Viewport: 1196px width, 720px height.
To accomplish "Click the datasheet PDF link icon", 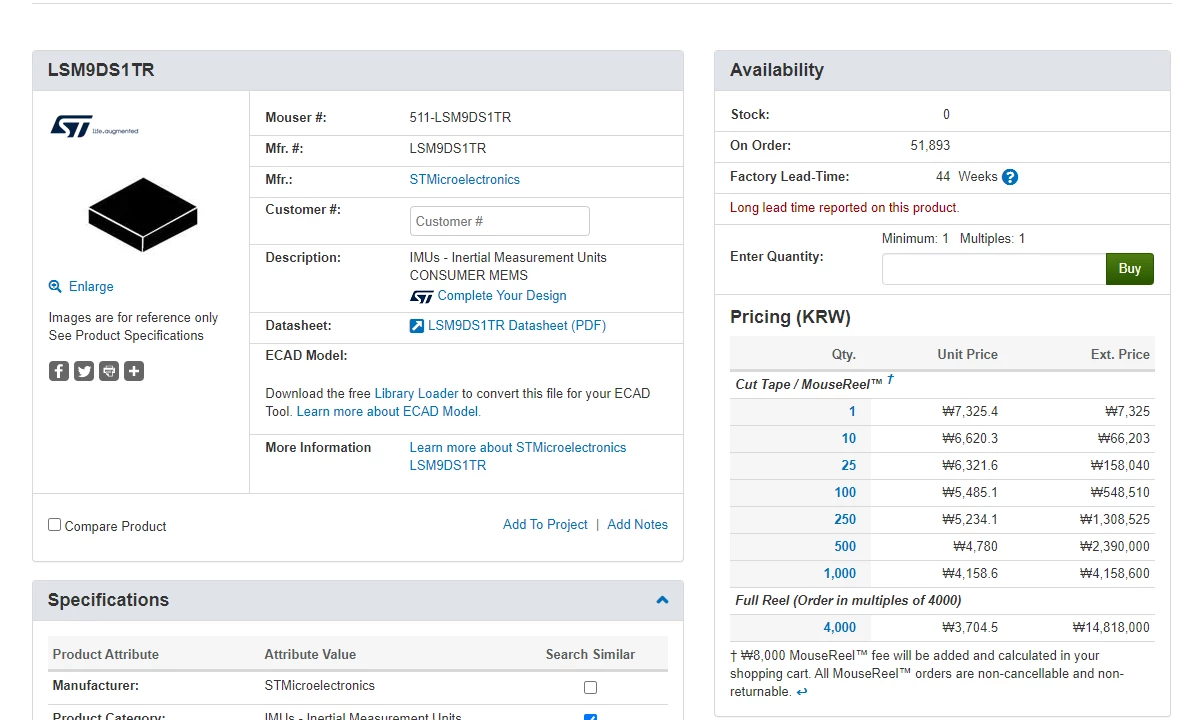I will point(416,326).
